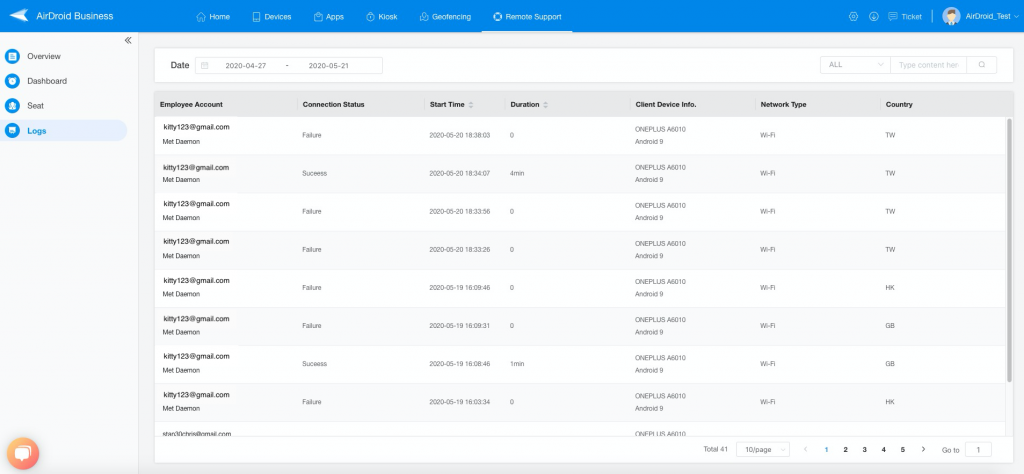The height and width of the screenshot is (474, 1024).
Task: Click the Network Type column header
Action: [x=783, y=104]
